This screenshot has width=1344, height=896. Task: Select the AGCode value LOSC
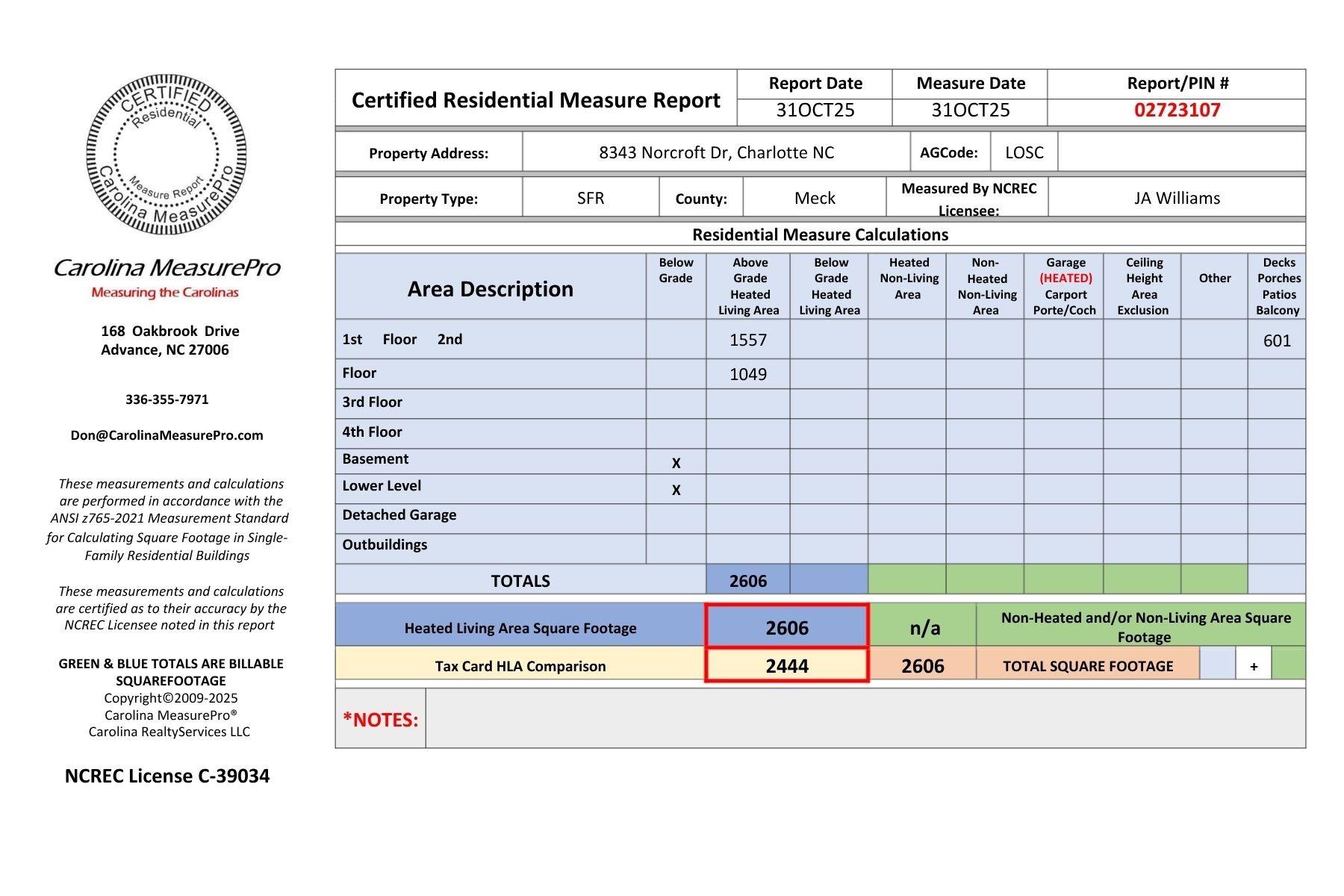tap(1024, 153)
